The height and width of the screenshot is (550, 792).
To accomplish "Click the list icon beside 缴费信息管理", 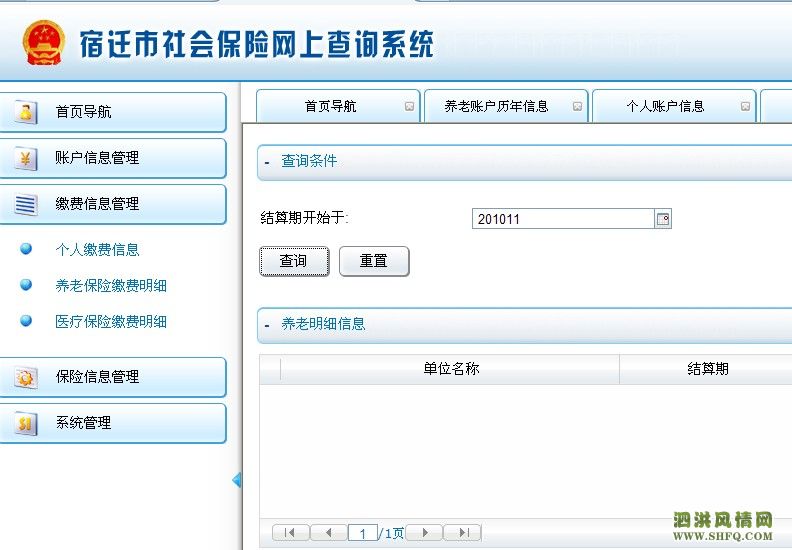I will point(26,204).
